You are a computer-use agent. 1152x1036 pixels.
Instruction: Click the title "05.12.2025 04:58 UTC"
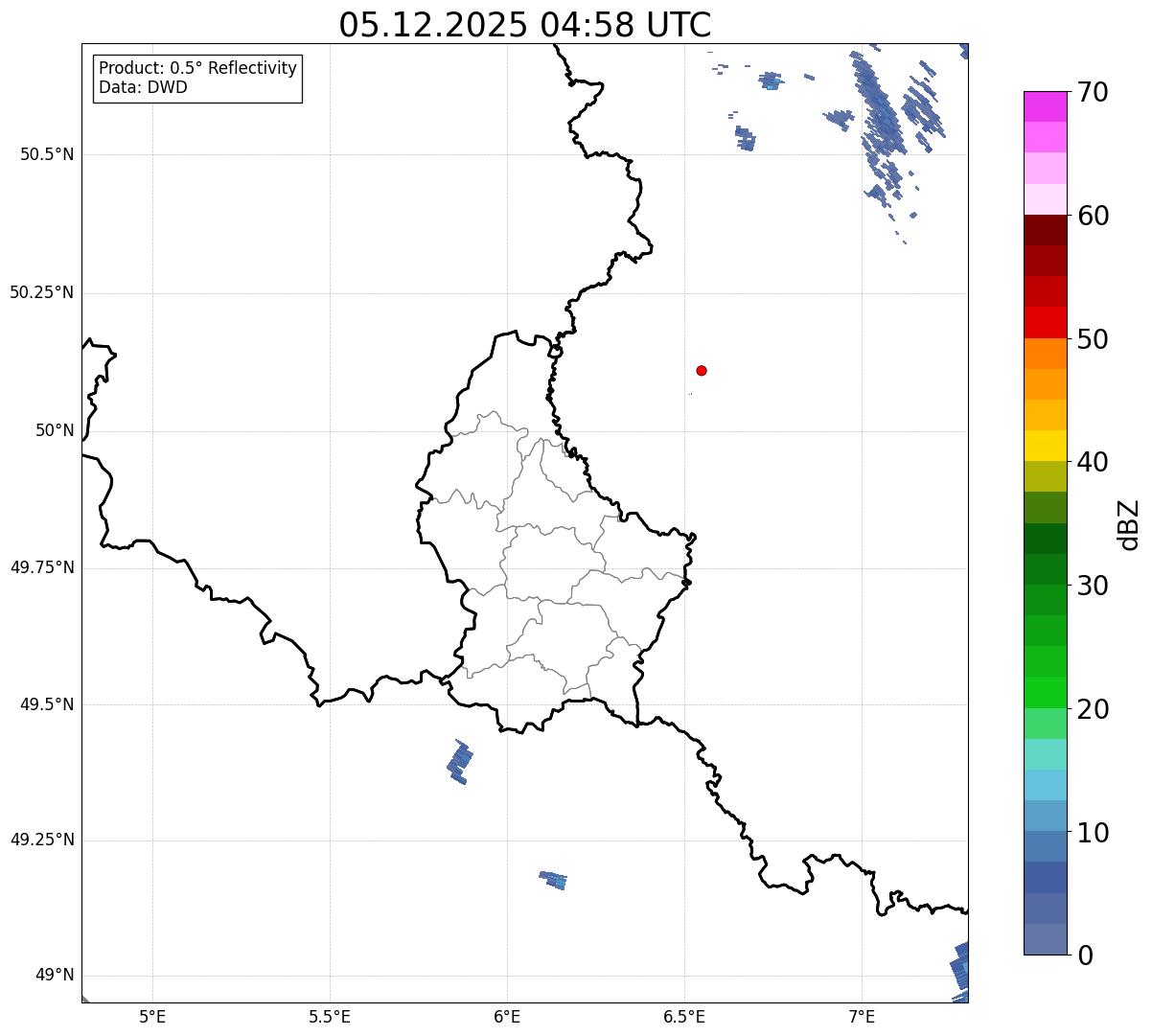[x=525, y=25]
